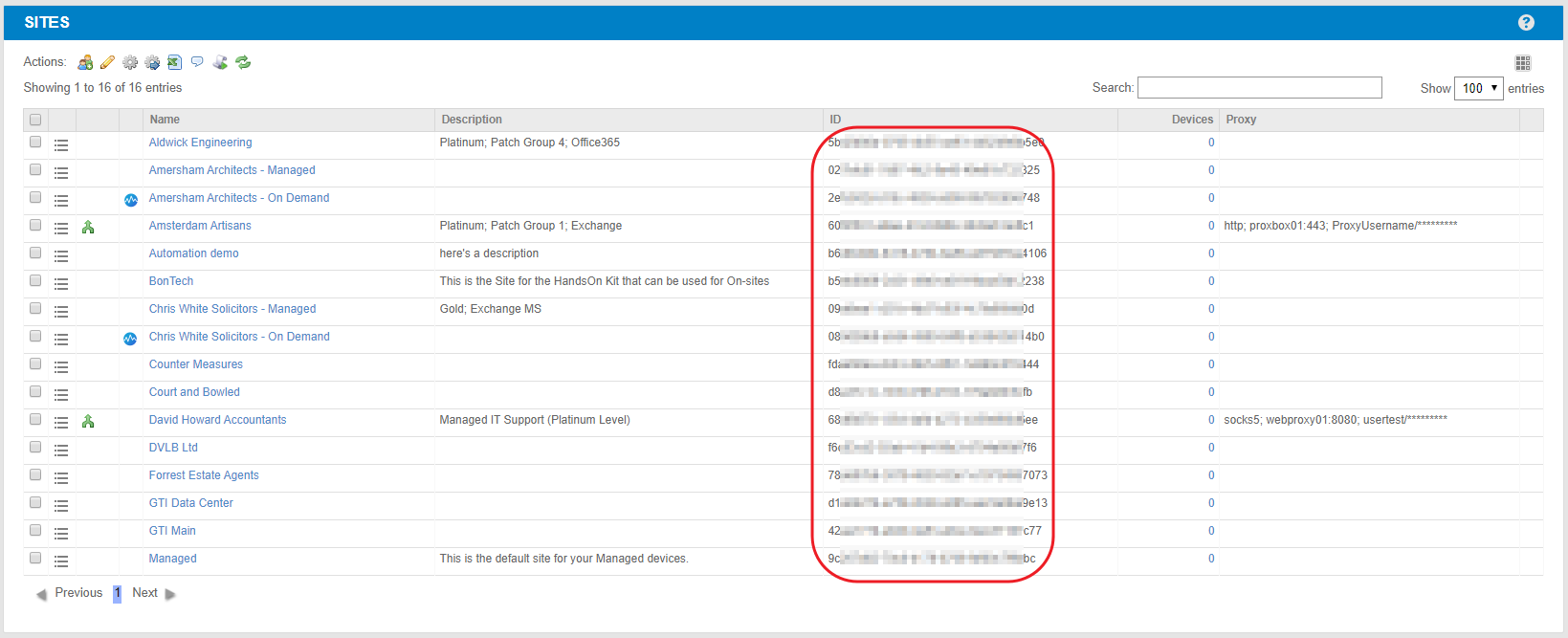This screenshot has width=1568, height=638.
Task: Check the GTI Main row checkbox
Action: click(35, 530)
